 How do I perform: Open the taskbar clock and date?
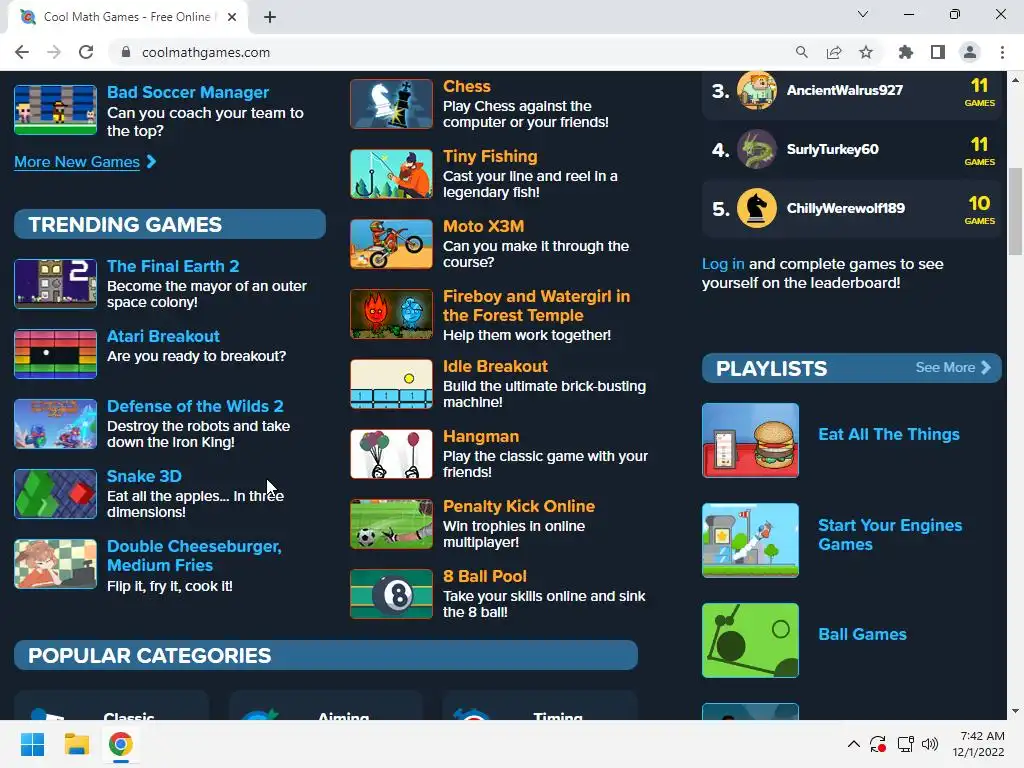(978, 744)
